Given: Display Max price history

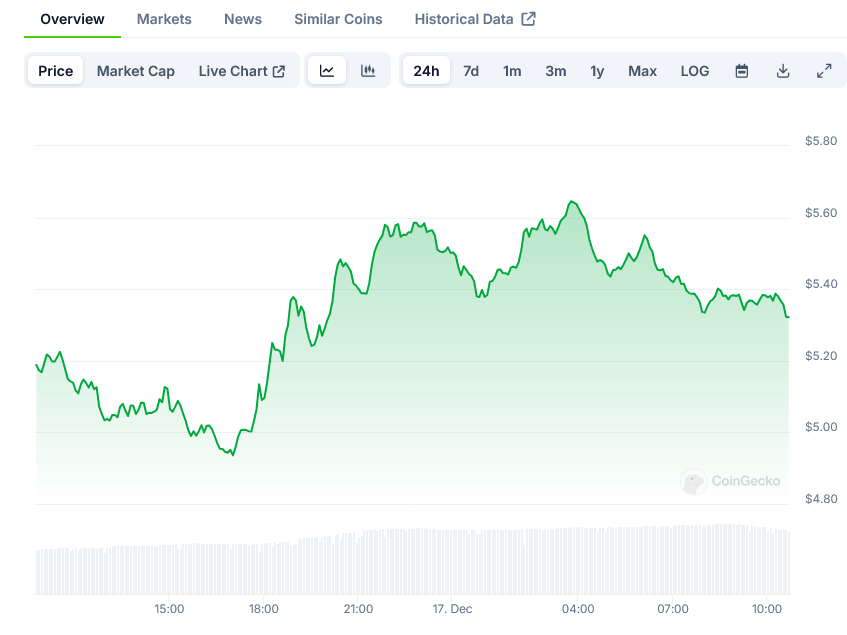Looking at the screenshot, I should [x=643, y=71].
